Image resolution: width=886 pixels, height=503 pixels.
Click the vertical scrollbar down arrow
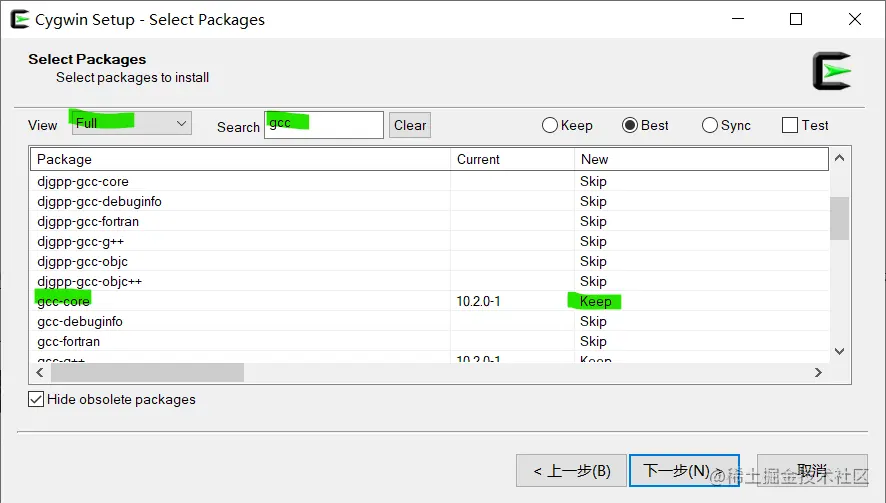click(x=840, y=351)
